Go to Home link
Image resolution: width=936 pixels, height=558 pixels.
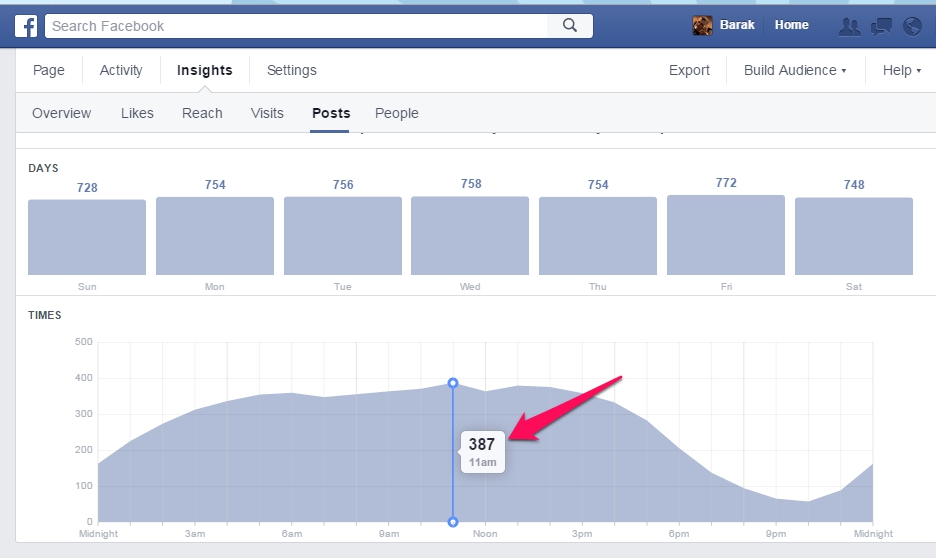(791, 26)
